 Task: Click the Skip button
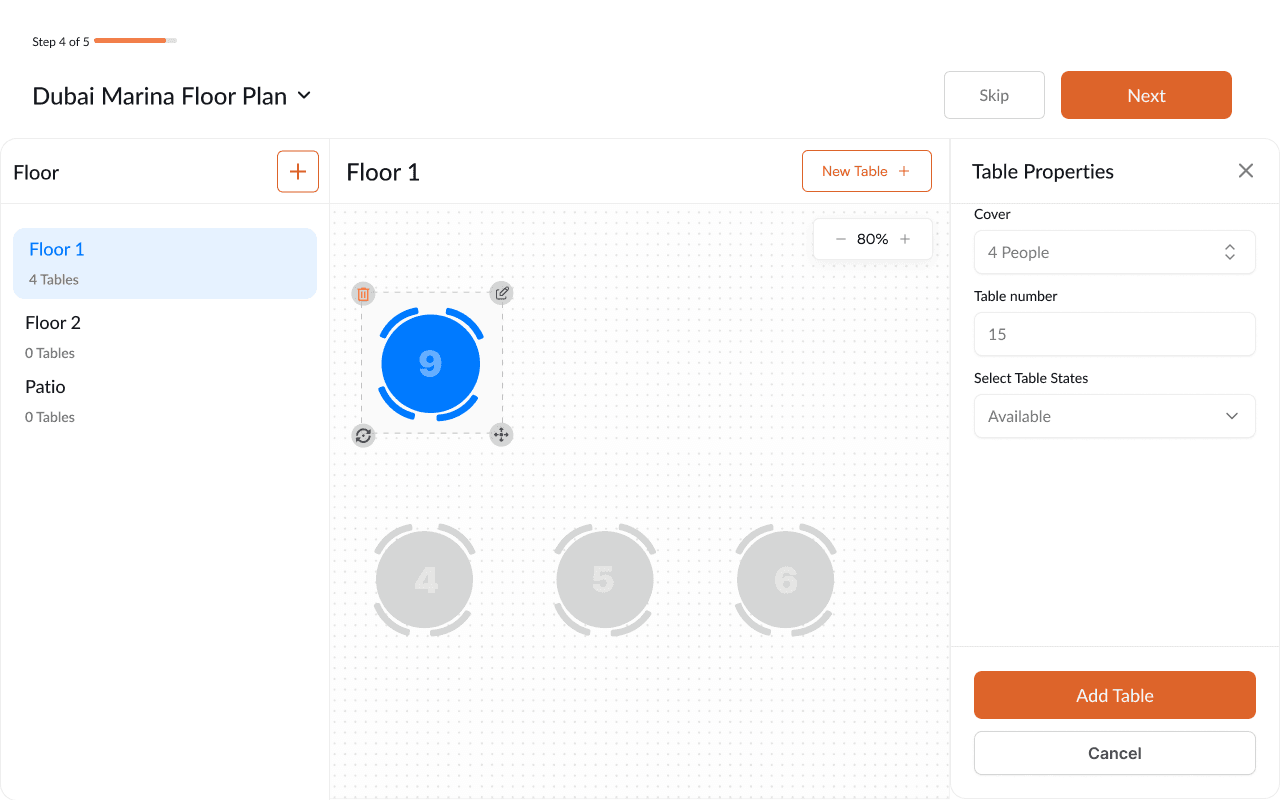click(x=994, y=94)
